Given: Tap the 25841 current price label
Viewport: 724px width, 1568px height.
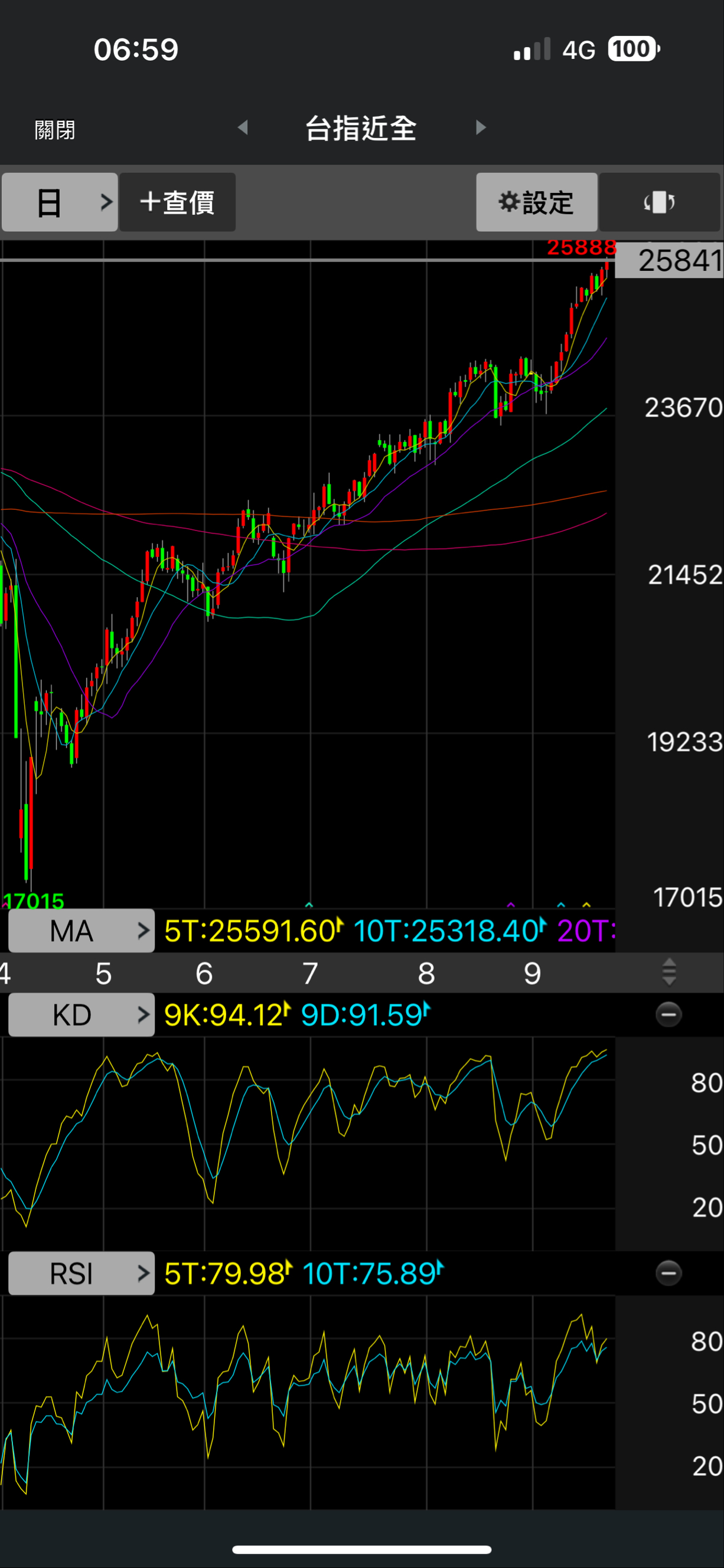Looking at the screenshot, I should pos(669,260).
